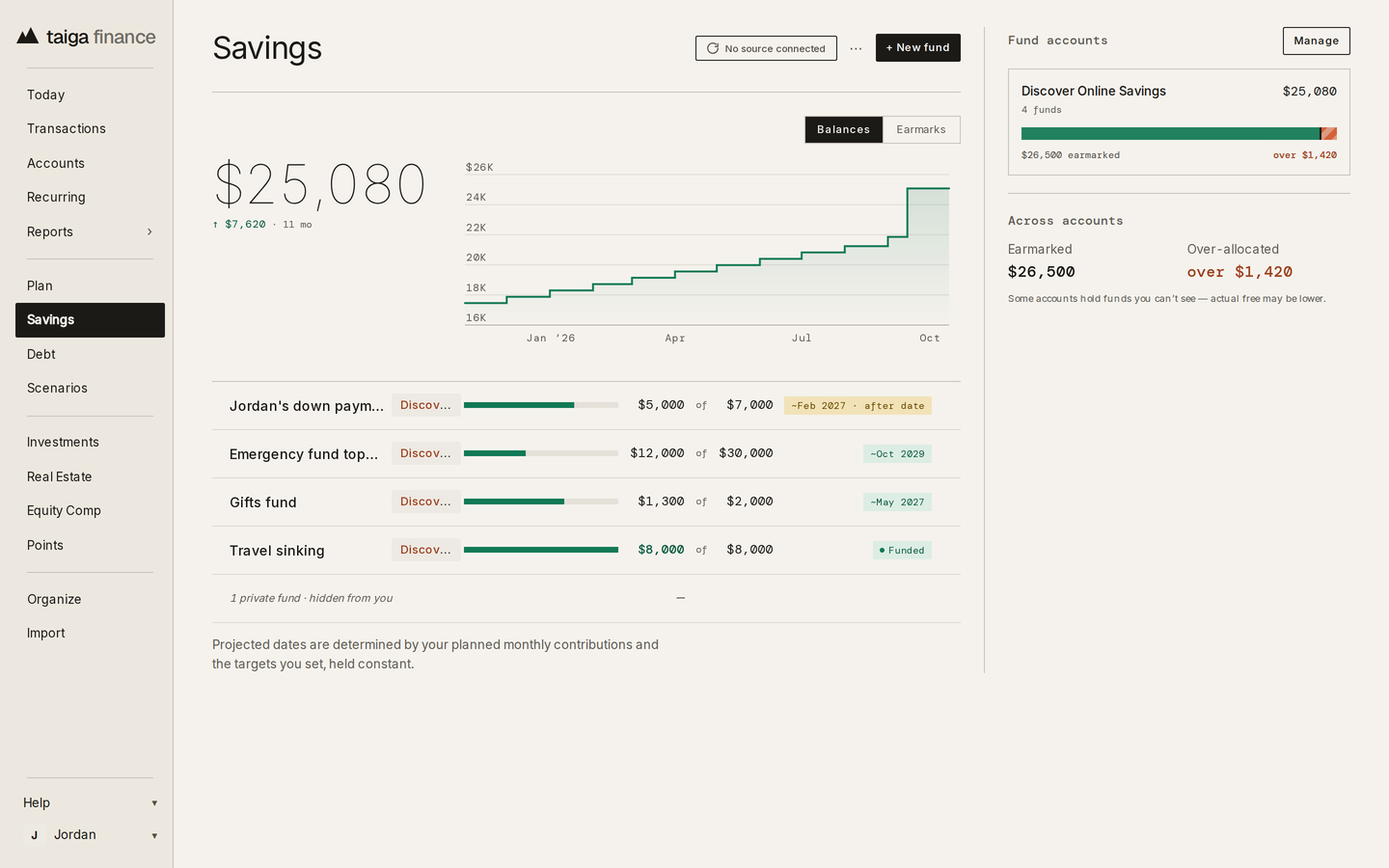The image size is (1389, 868).
Task: Open the Help dropdown arrow
Action: coord(154,803)
